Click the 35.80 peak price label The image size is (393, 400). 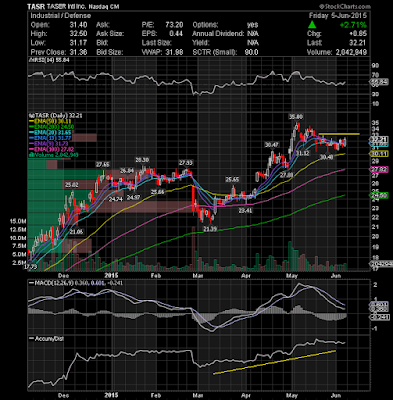click(296, 117)
